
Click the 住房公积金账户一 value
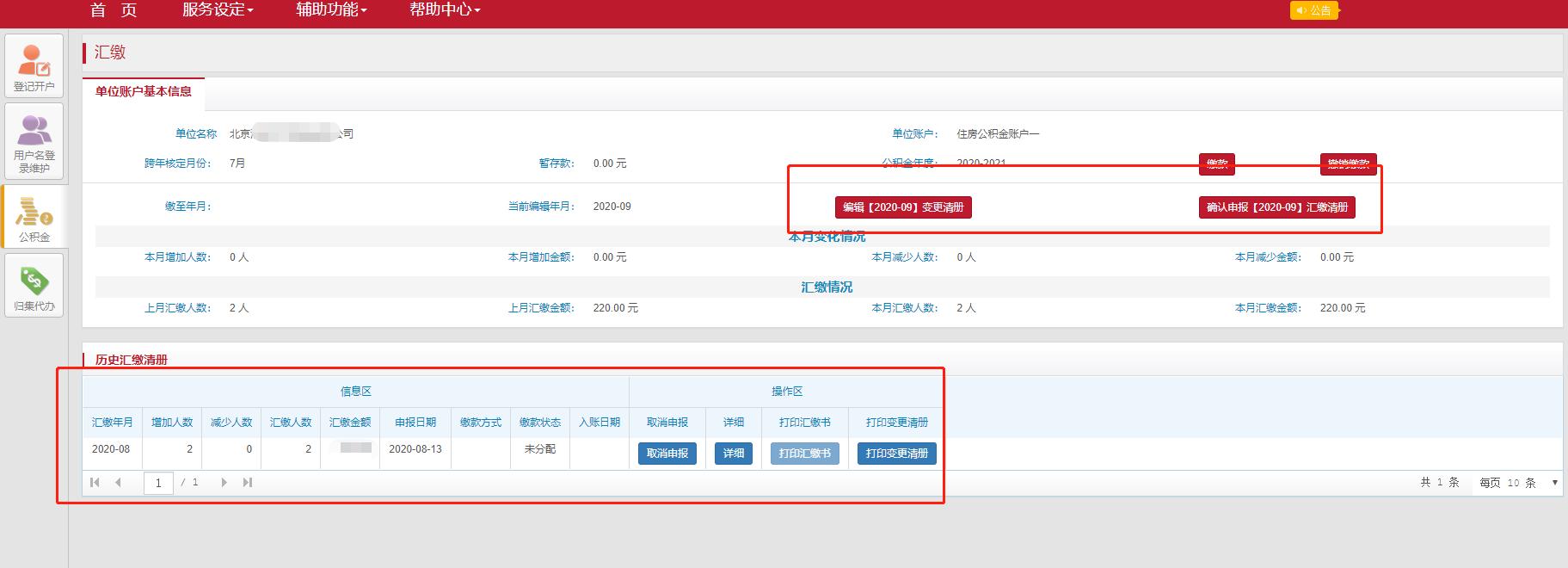(x=999, y=134)
